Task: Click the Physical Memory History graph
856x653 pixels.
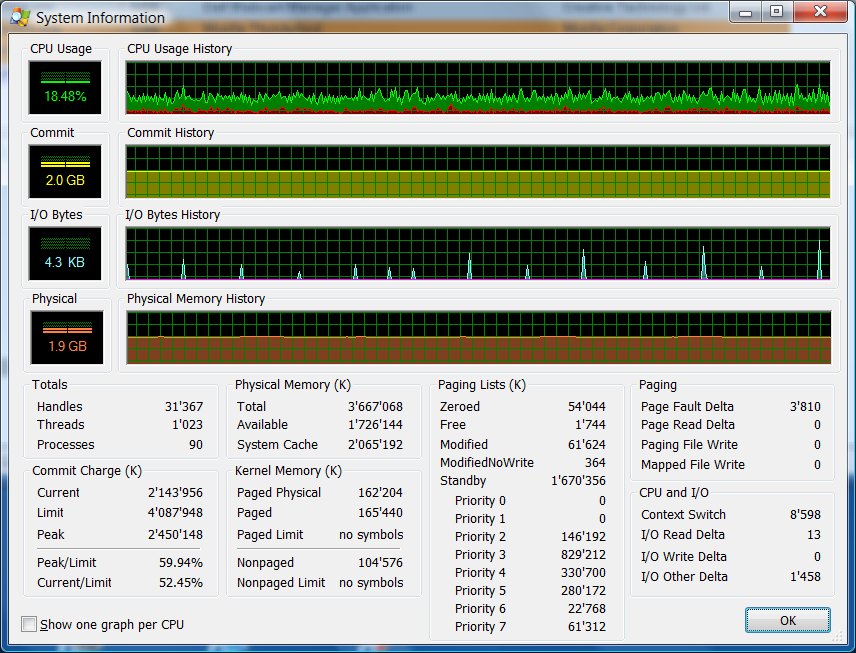Action: point(479,337)
